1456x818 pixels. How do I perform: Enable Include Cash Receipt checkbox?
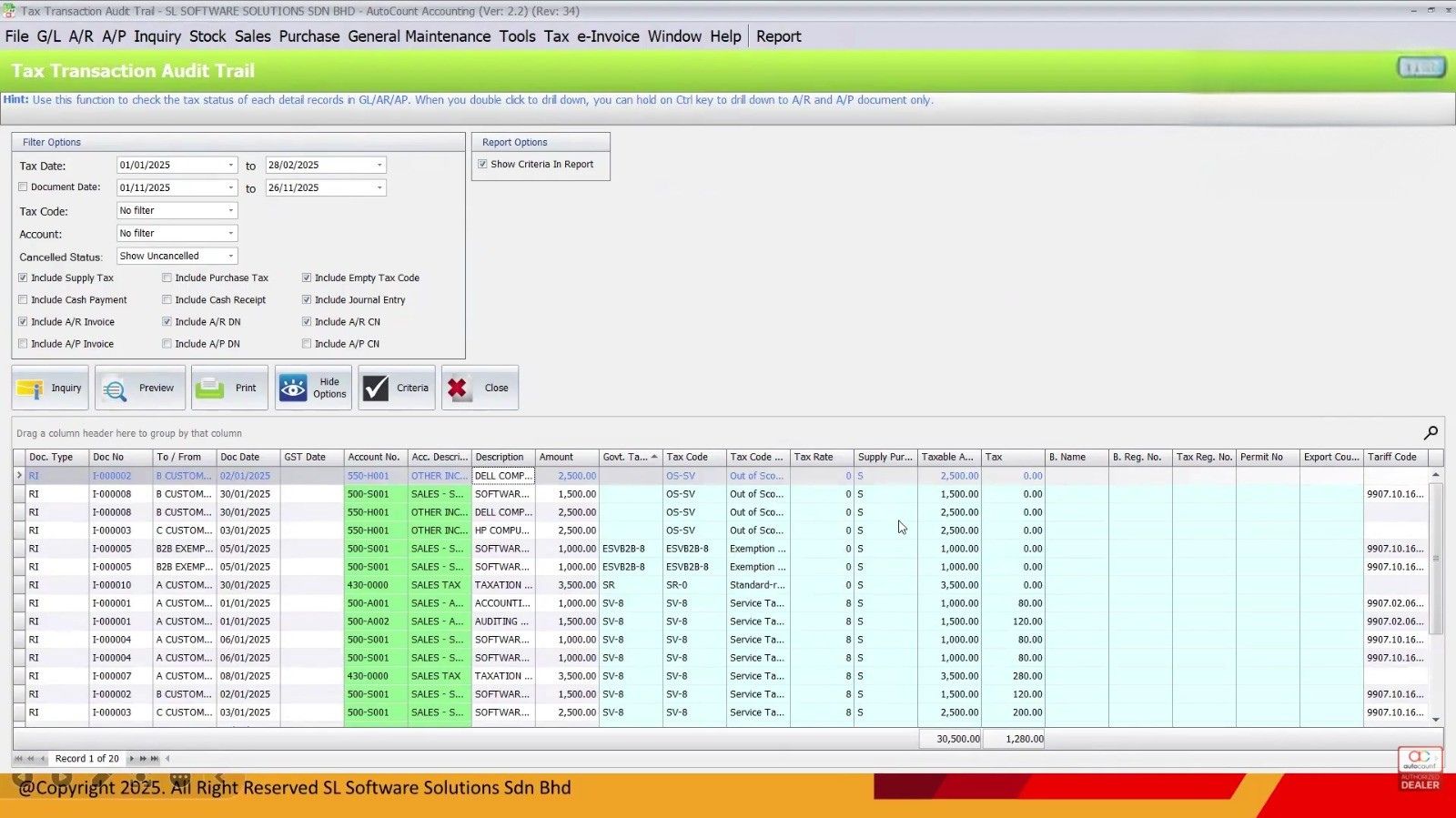[x=167, y=299]
